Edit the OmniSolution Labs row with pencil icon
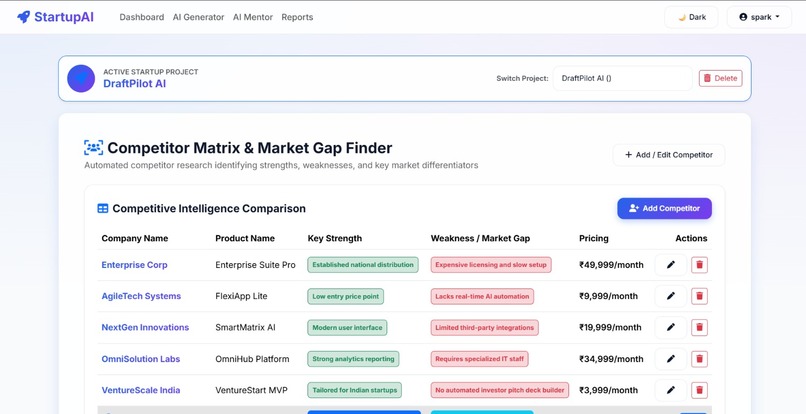This screenshot has width=806, height=414. [671, 359]
